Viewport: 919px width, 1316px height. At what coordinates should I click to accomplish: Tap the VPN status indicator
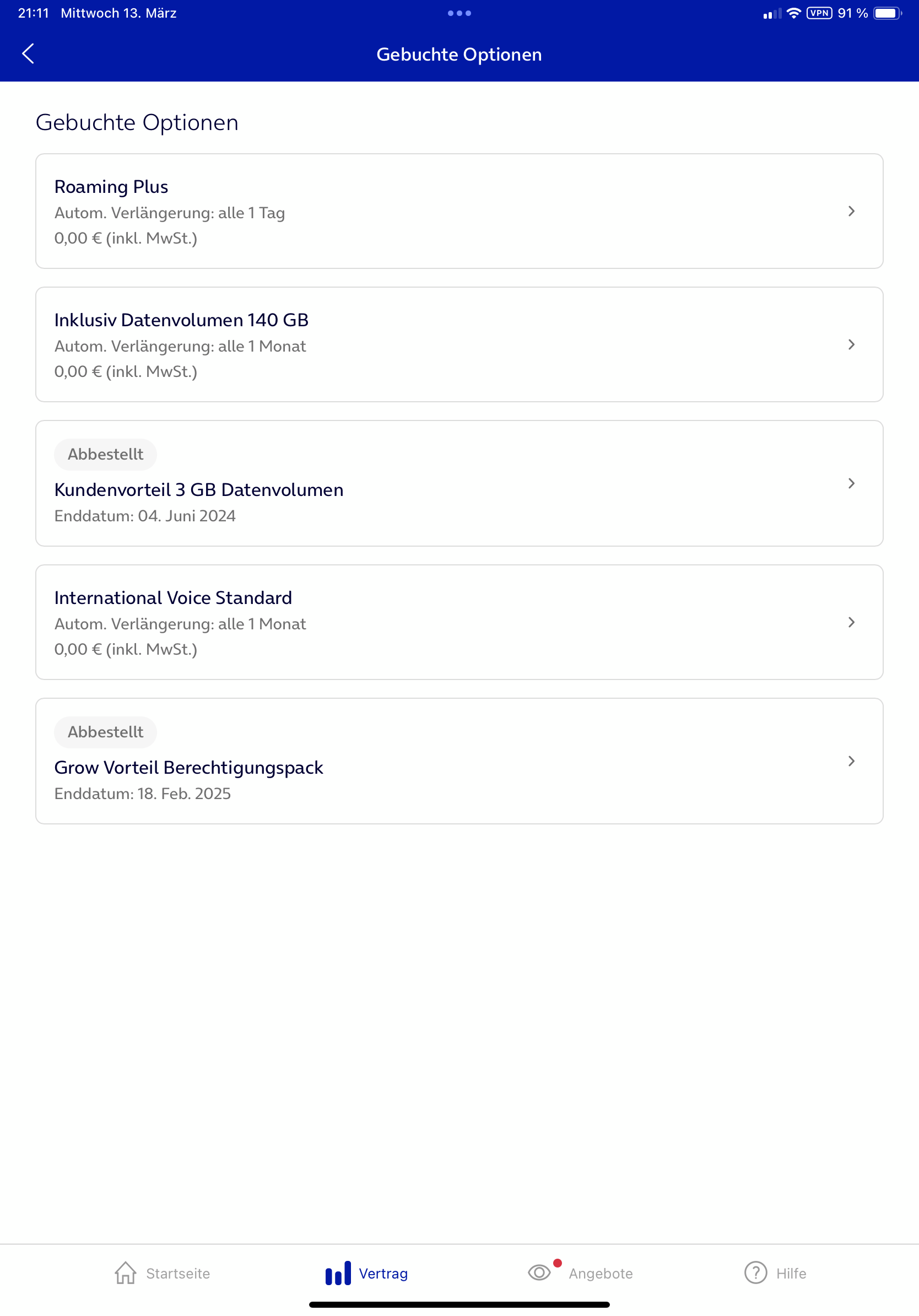[x=819, y=13]
